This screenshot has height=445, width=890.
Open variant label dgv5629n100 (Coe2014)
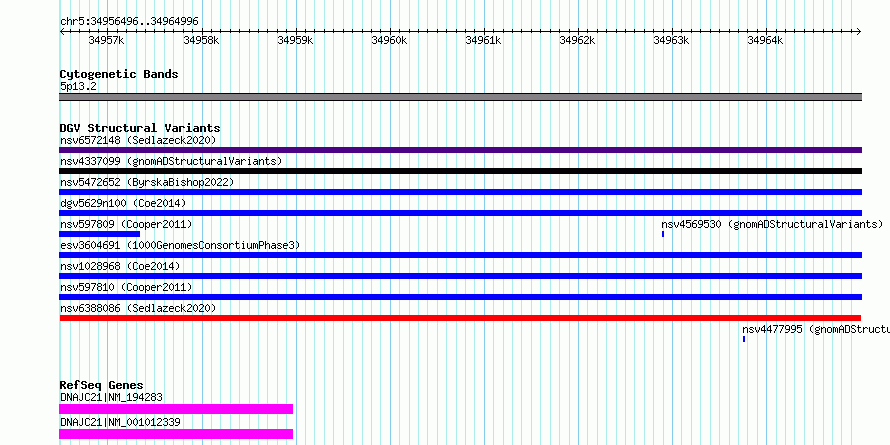click(123, 203)
